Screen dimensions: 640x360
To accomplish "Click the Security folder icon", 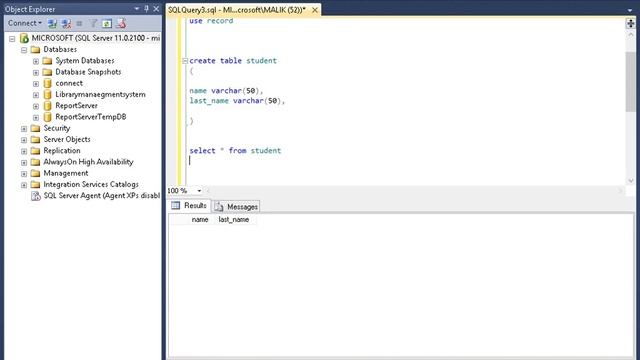I will pos(36,128).
